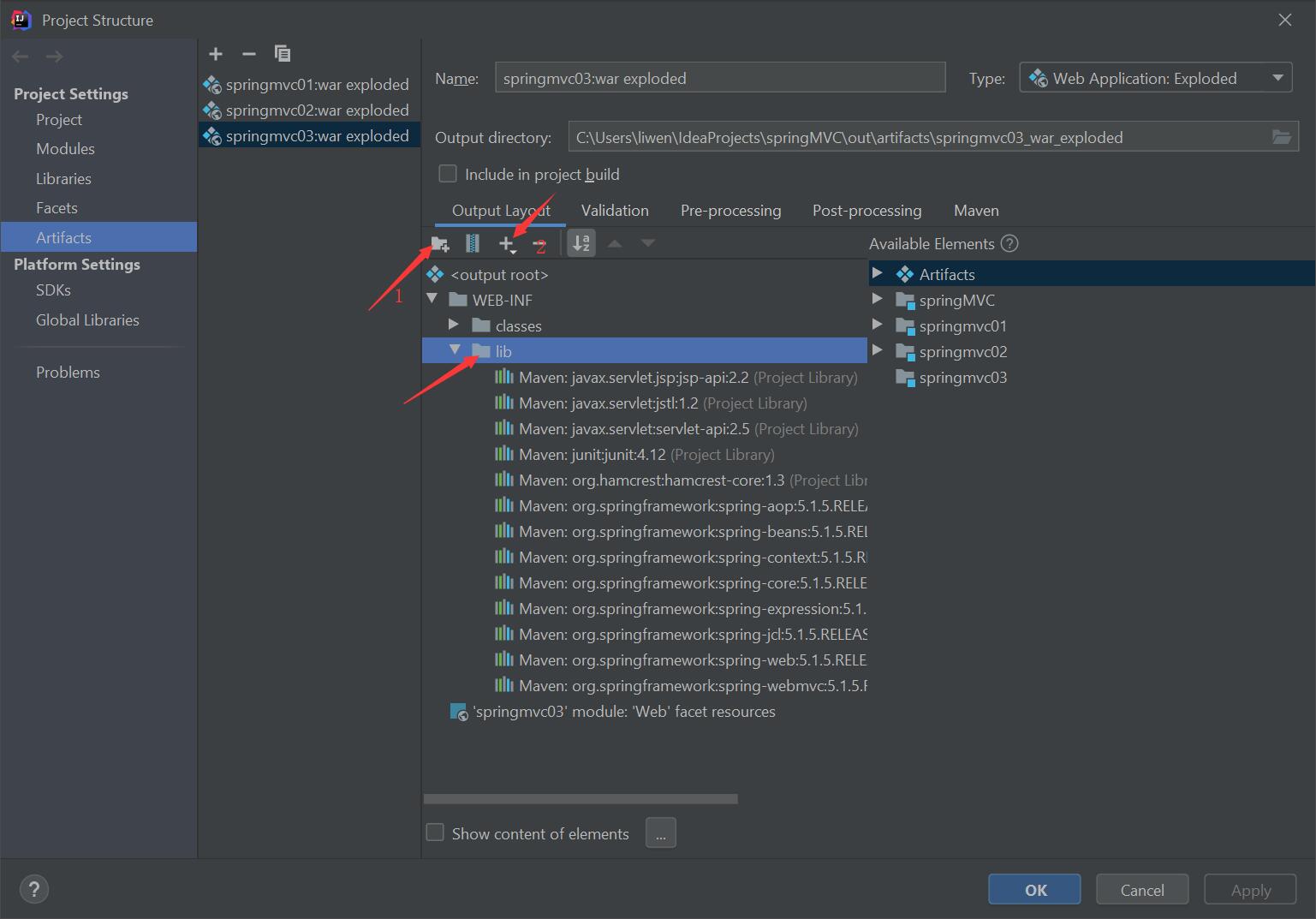Click the OK button
Viewport: 1316px width, 919px height.
click(x=1034, y=890)
